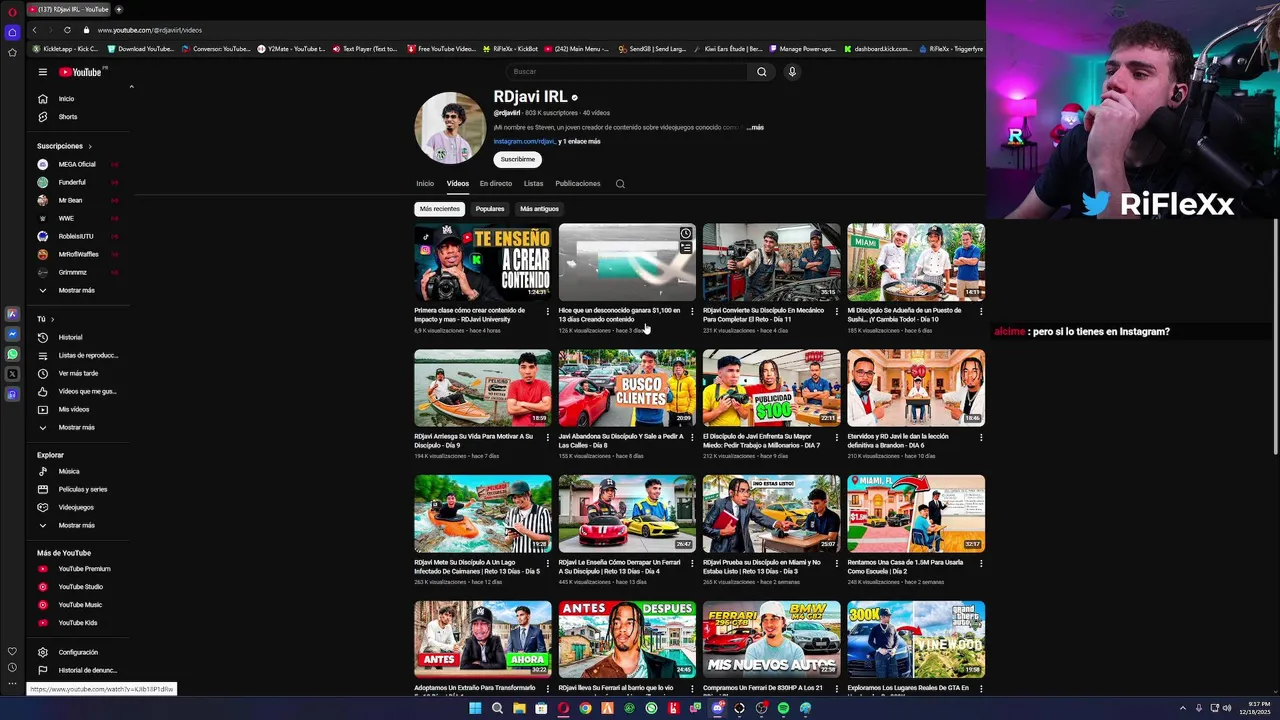Click the search magnifier button
The height and width of the screenshot is (720, 1280).
(761, 72)
